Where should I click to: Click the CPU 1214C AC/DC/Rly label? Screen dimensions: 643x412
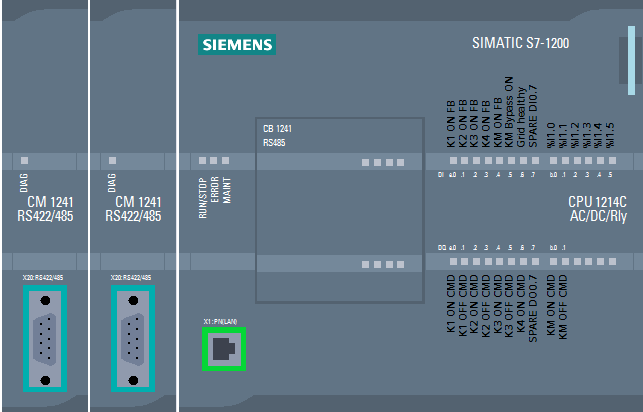click(598, 209)
